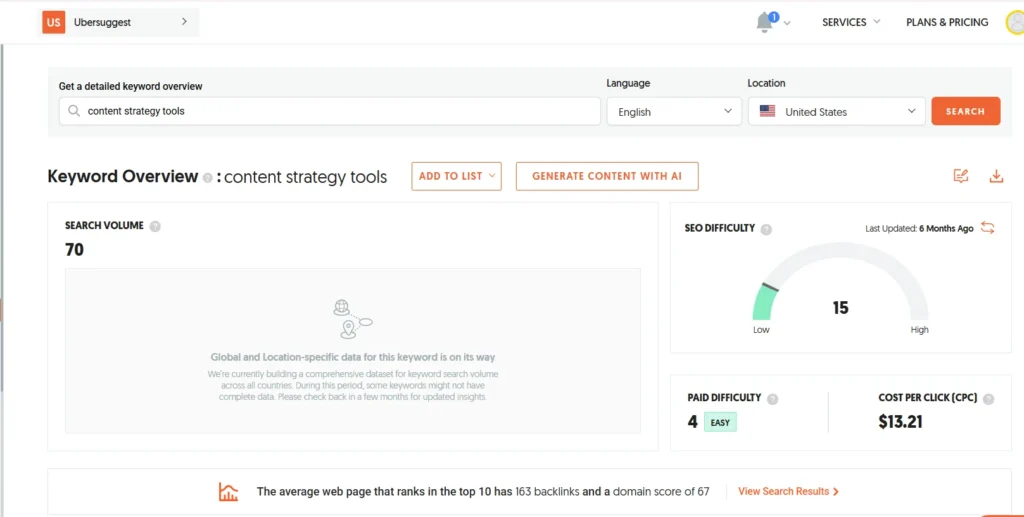The width and height of the screenshot is (1024, 517).
Task: Open the Language dropdown
Action: [x=674, y=111]
